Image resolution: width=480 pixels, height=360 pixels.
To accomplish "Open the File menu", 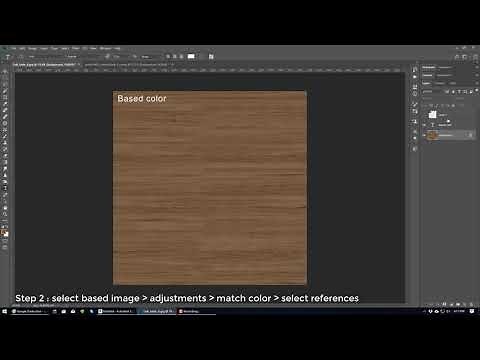I will pyautogui.click(x=14, y=48).
